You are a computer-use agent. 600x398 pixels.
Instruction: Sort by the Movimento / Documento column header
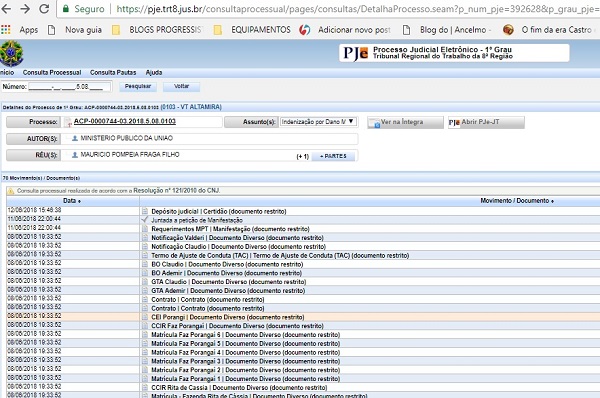(x=517, y=201)
